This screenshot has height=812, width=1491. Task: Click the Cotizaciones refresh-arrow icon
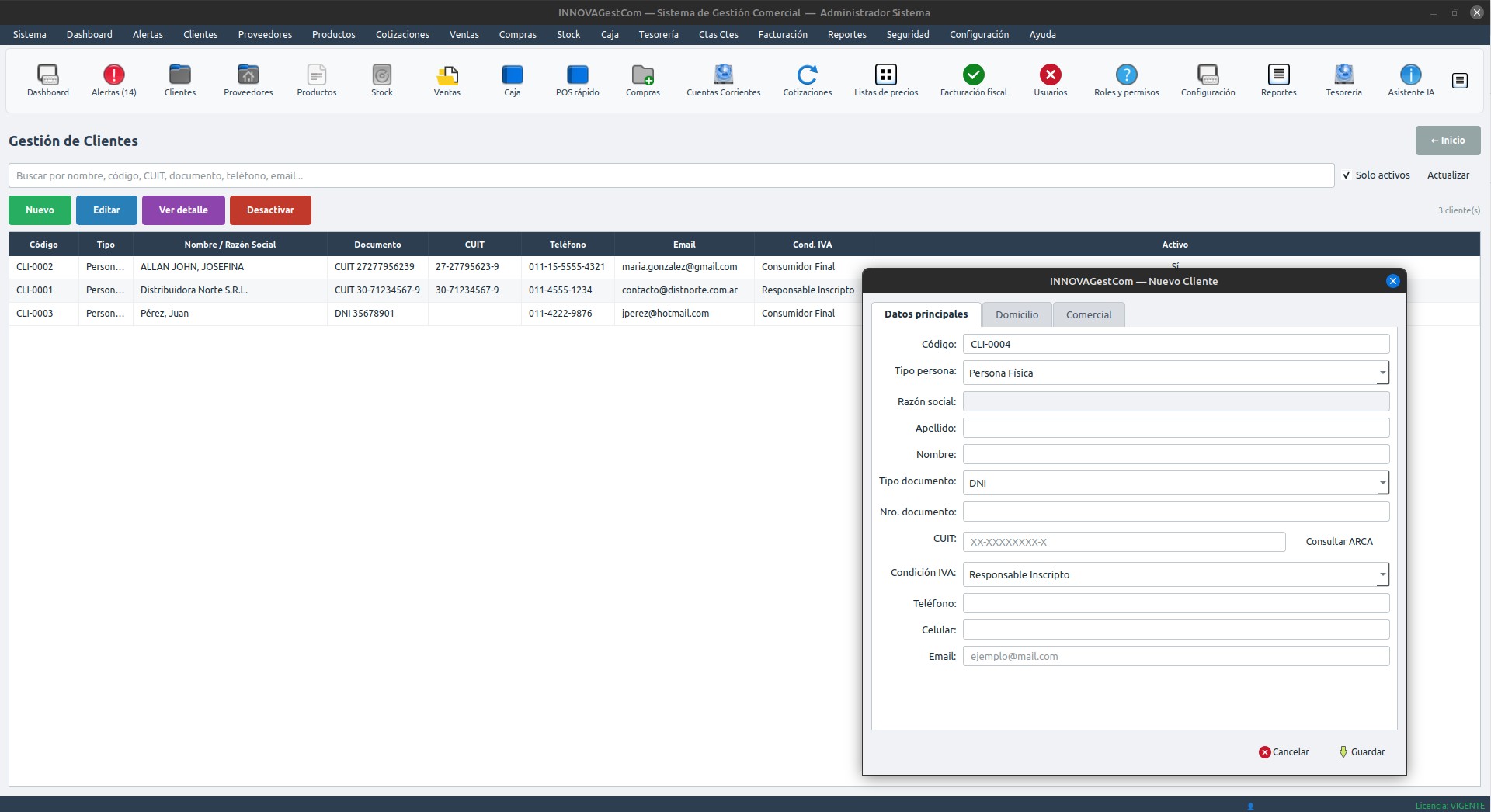click(x=807, y=75)
